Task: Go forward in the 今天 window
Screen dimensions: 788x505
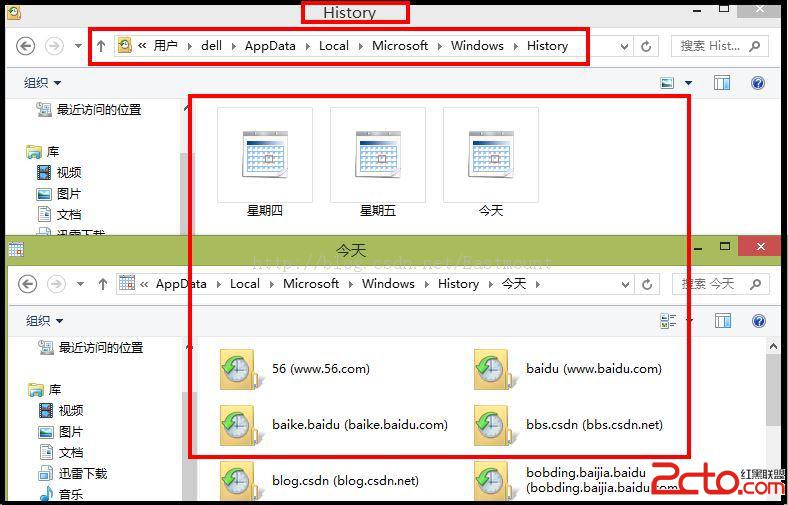Action: coord(56,284)
